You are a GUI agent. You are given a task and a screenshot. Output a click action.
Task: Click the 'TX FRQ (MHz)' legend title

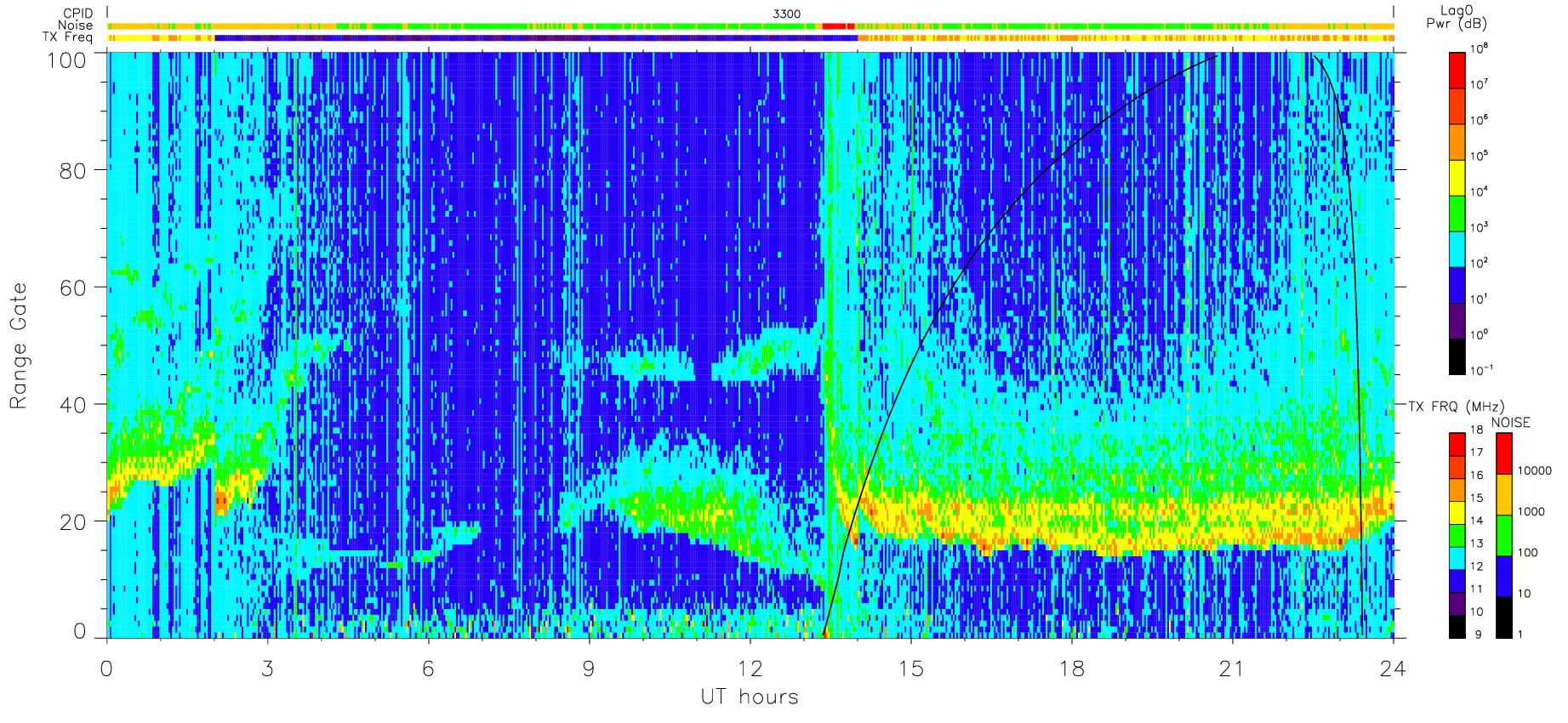click(x=1456, y=407)
